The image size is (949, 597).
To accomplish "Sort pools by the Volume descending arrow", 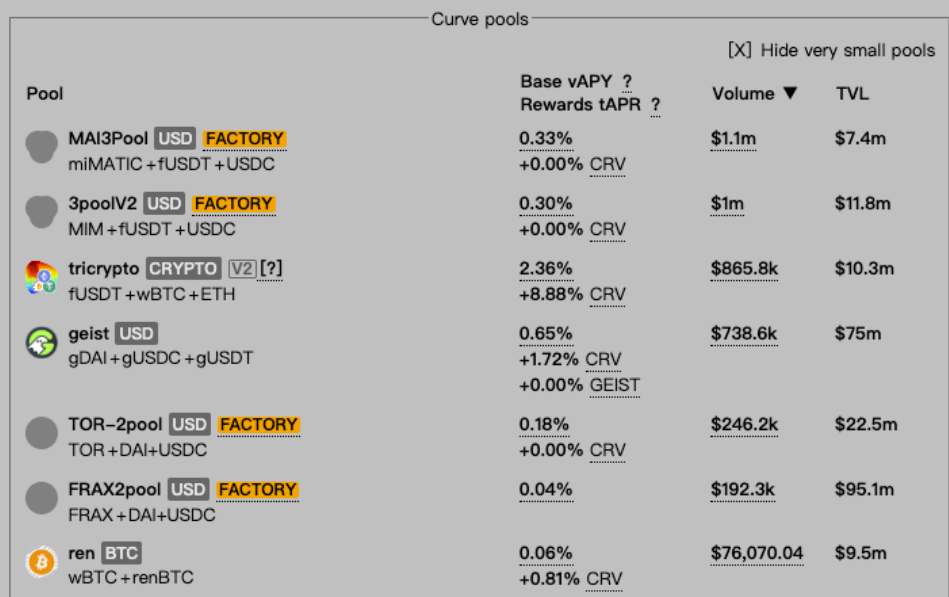I will [790, 93].
